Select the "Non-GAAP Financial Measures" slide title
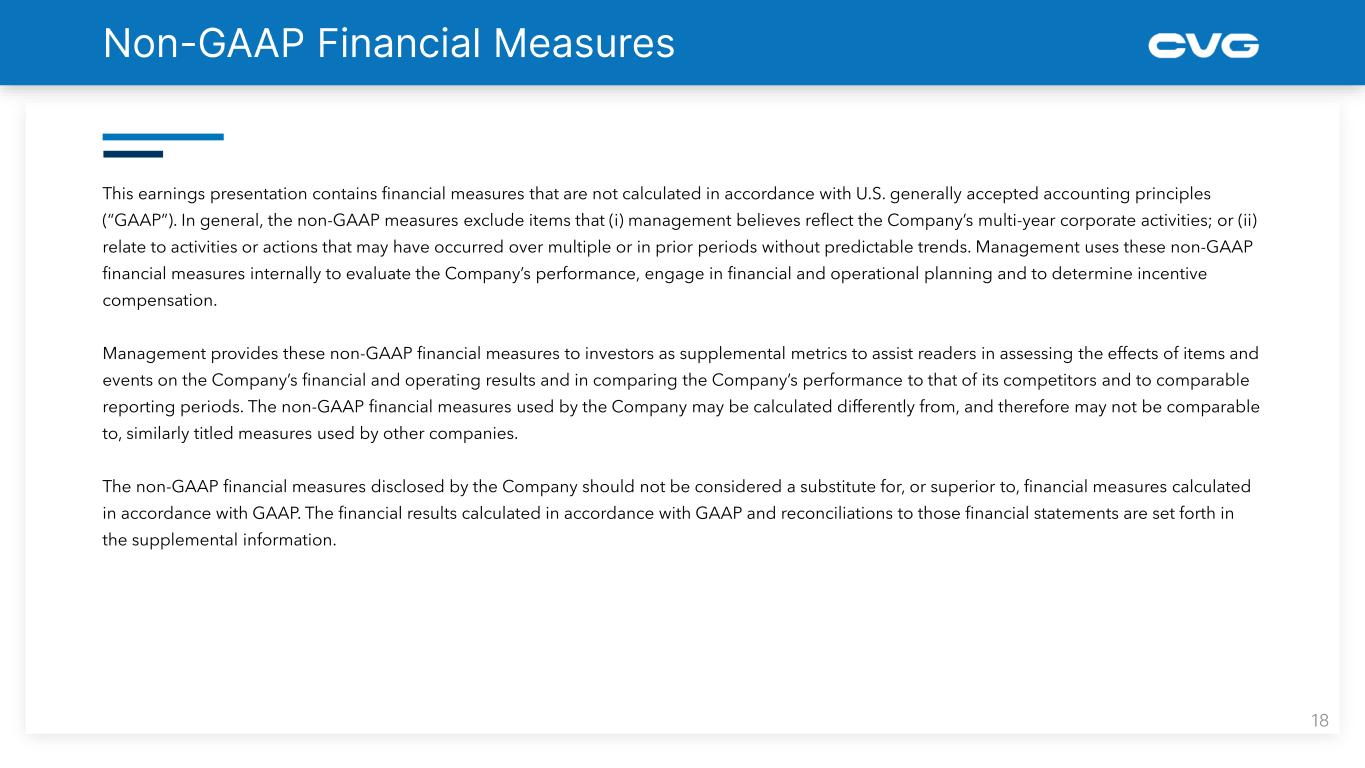 click(388, 43)
